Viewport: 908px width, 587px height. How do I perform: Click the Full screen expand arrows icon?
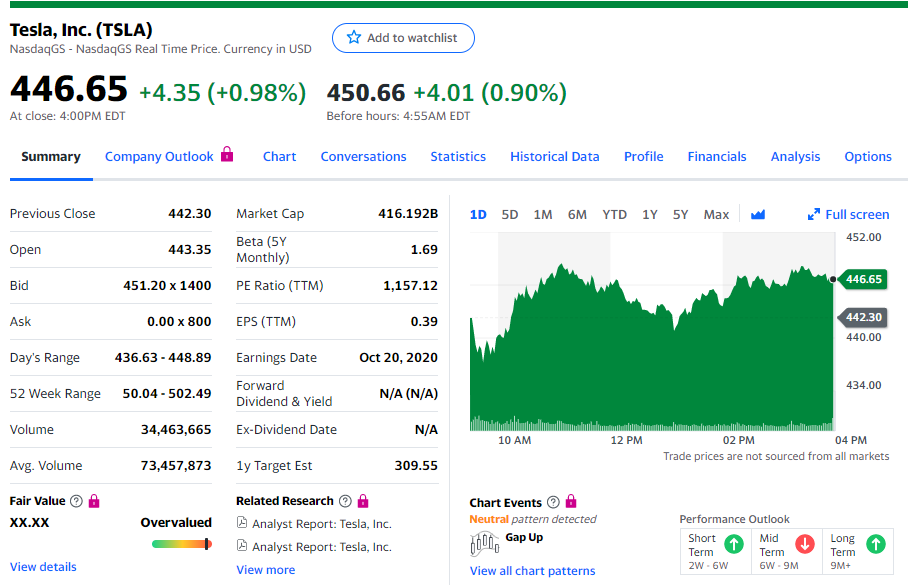point(814,214)
